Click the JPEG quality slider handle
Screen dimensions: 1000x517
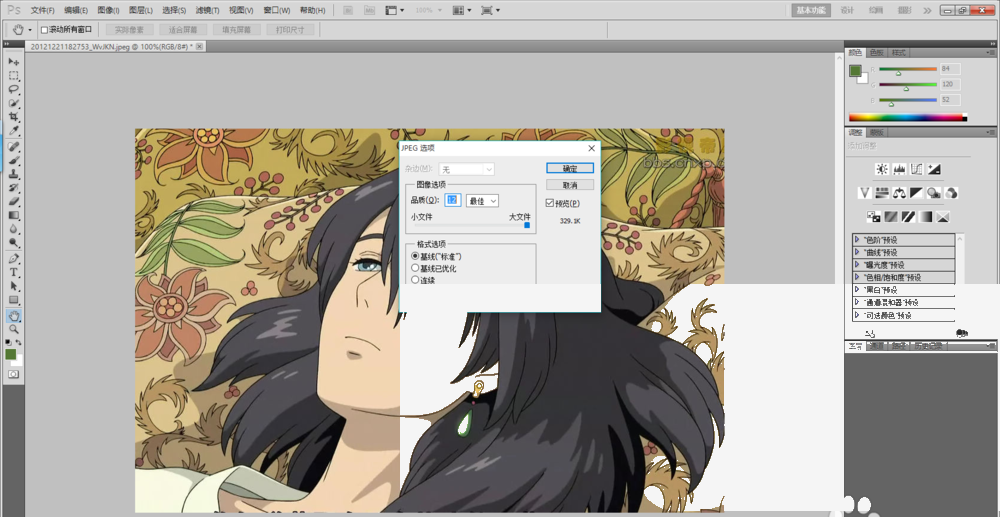pos(527,225)
